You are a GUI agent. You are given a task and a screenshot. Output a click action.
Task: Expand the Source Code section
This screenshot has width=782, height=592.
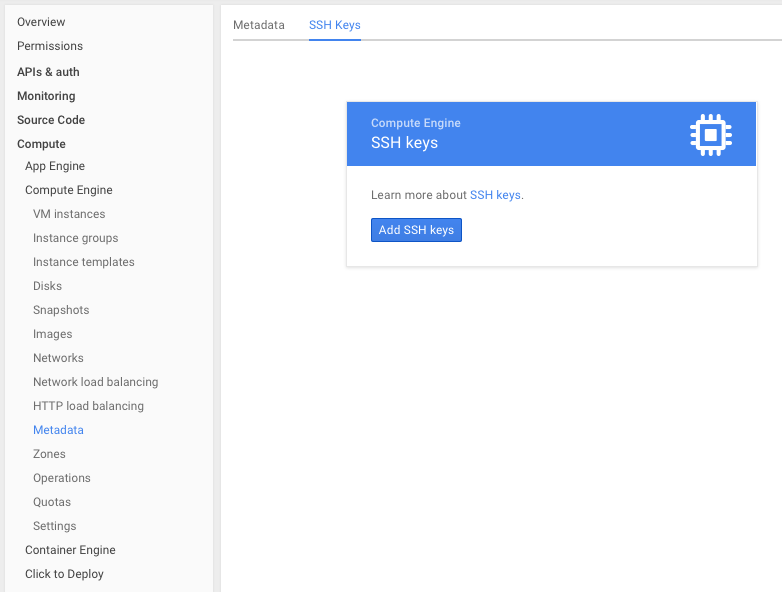coord(51,120)
